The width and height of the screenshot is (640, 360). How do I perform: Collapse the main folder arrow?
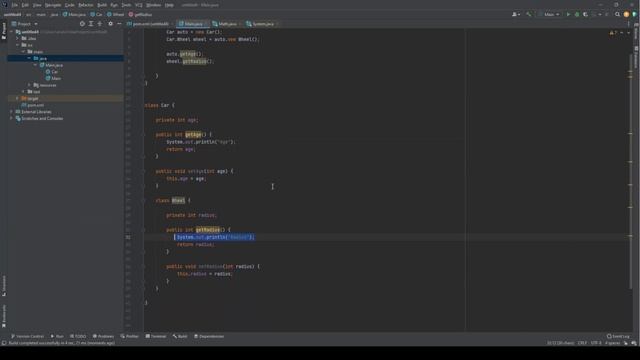coord(23,52)
